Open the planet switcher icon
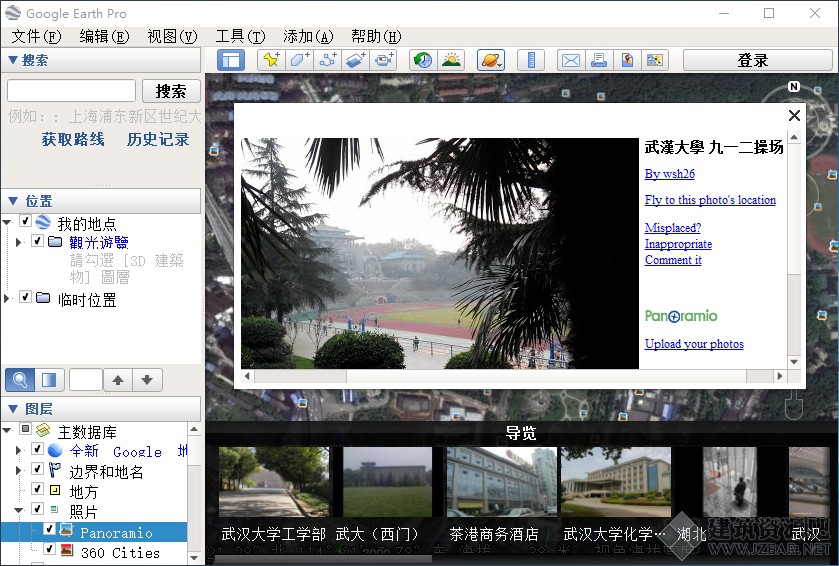The height and width of the screenshot is (566, 839). tap(491, 60)
